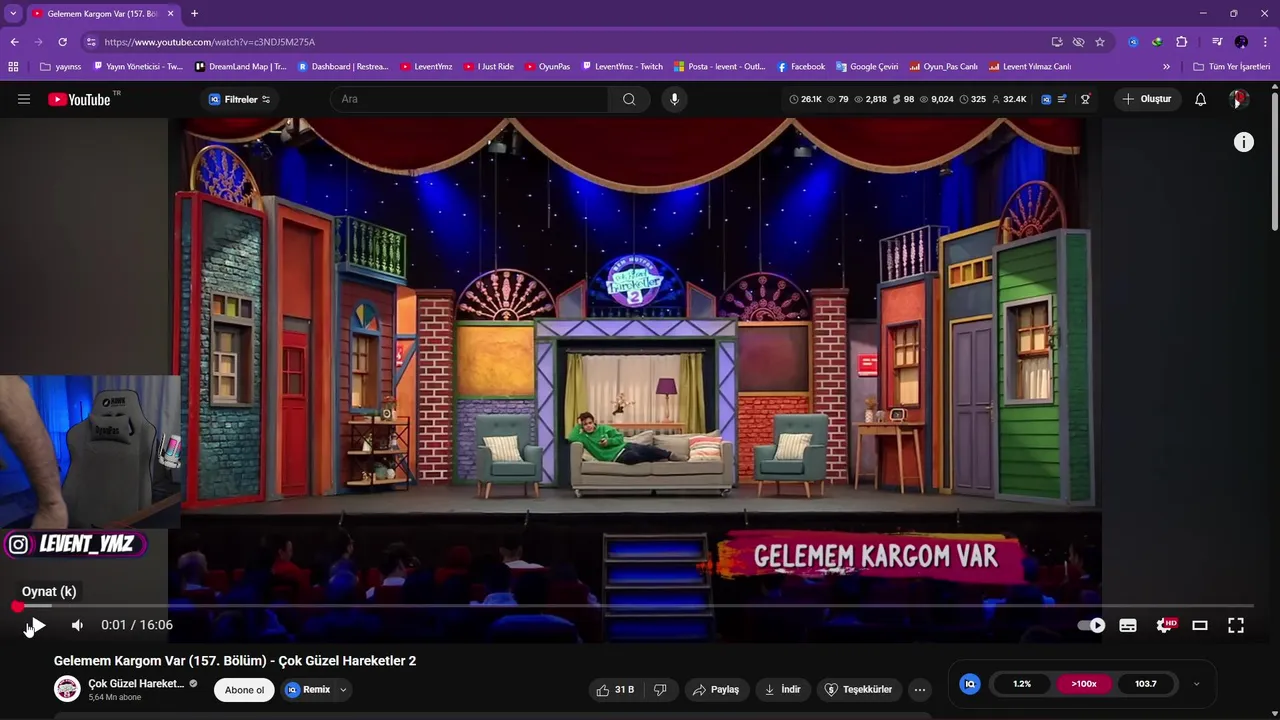Subscribe using Abone ol button

(244, 690)
